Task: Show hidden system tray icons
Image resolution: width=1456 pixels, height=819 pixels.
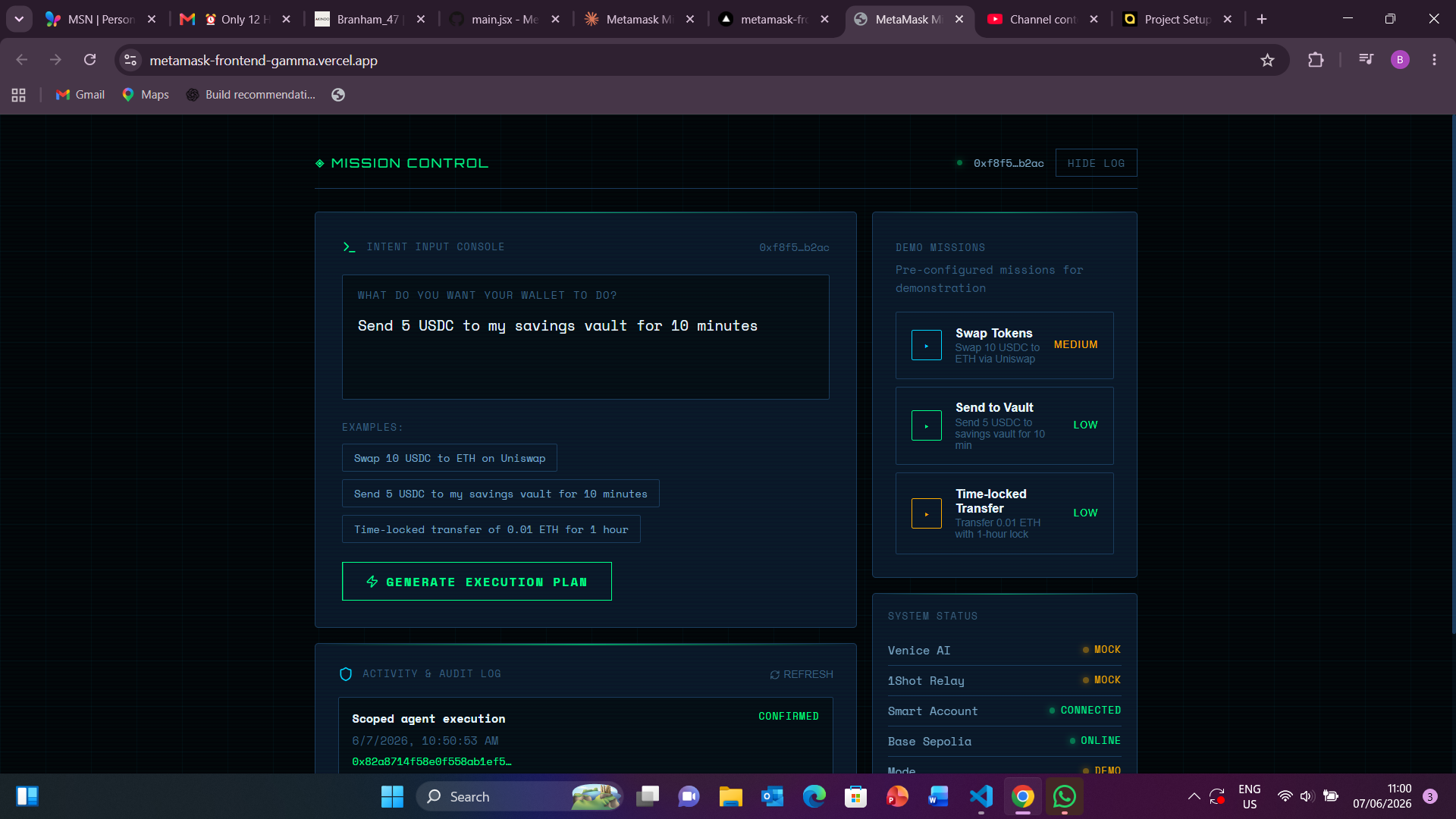Action: (x=1194, y=796)
